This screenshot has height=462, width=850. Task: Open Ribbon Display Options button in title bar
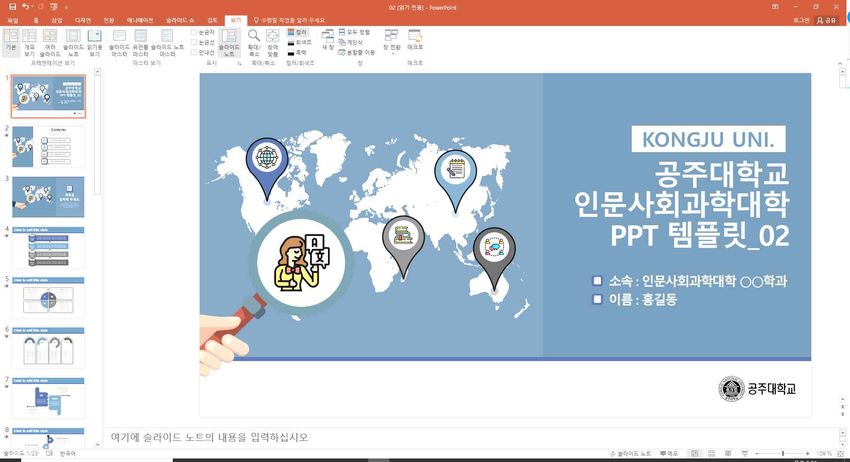tap(775, 7)
